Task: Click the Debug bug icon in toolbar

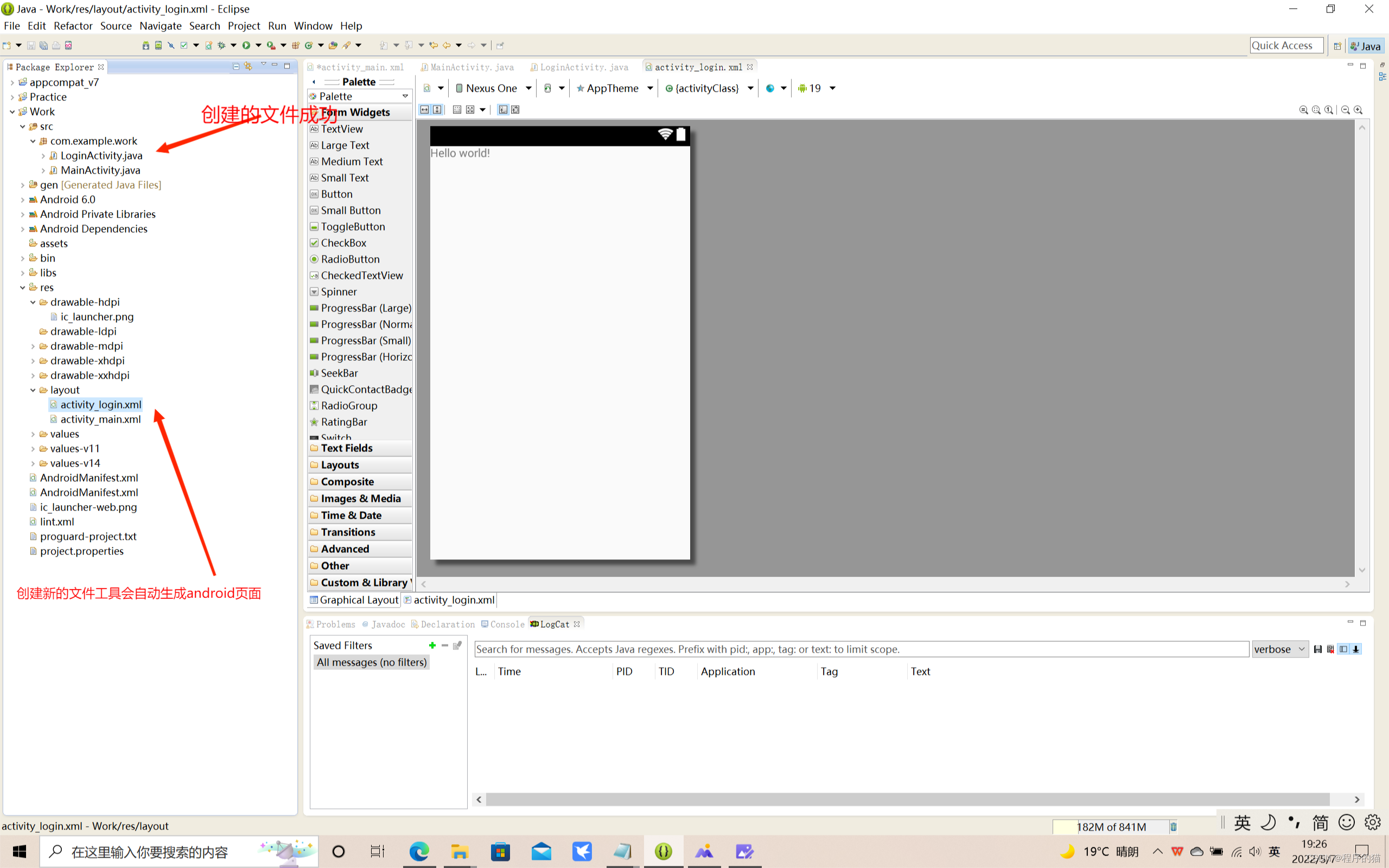Action: point(221,46)
